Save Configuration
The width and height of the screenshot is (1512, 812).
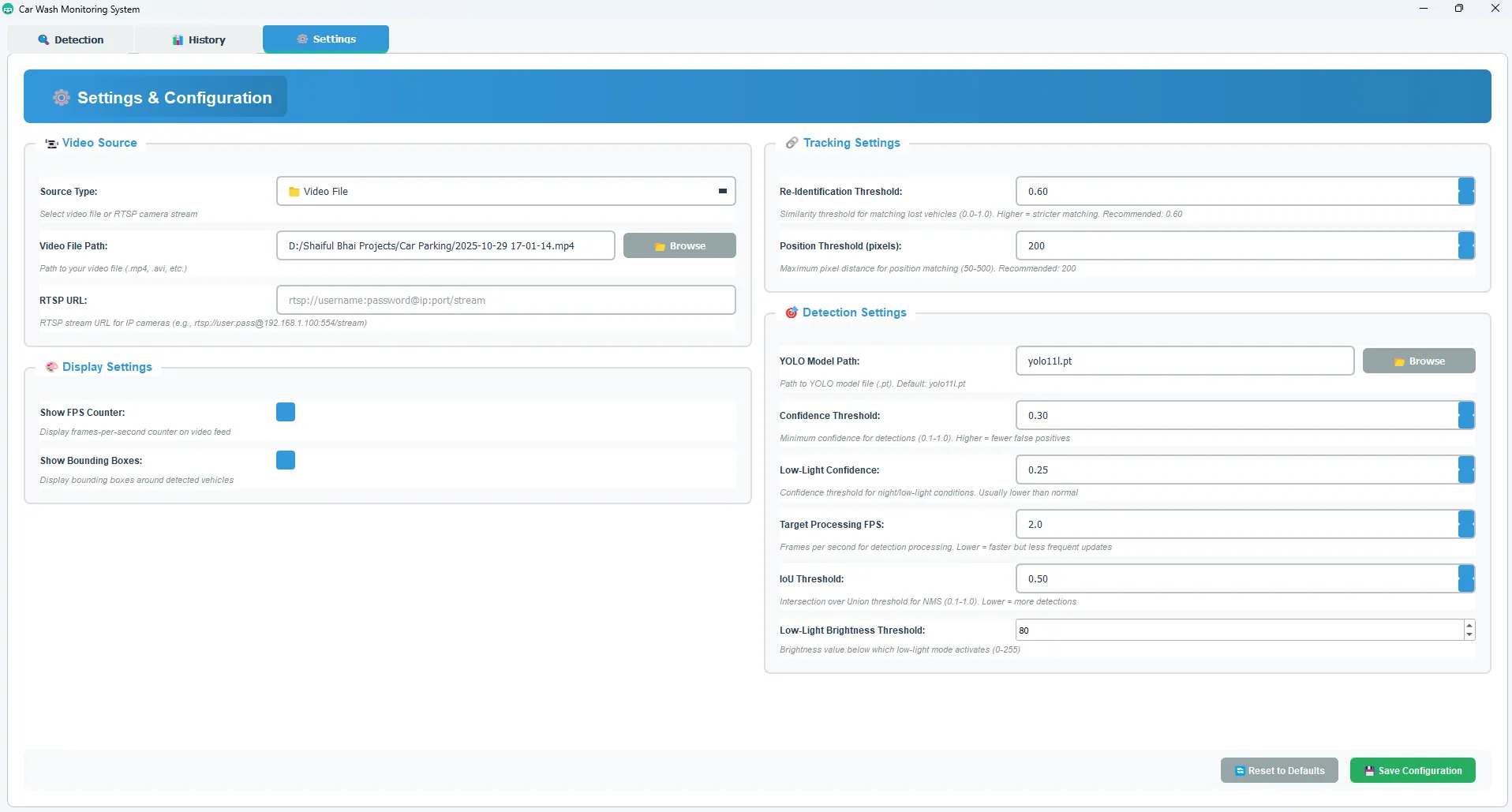coord(1413,770)
